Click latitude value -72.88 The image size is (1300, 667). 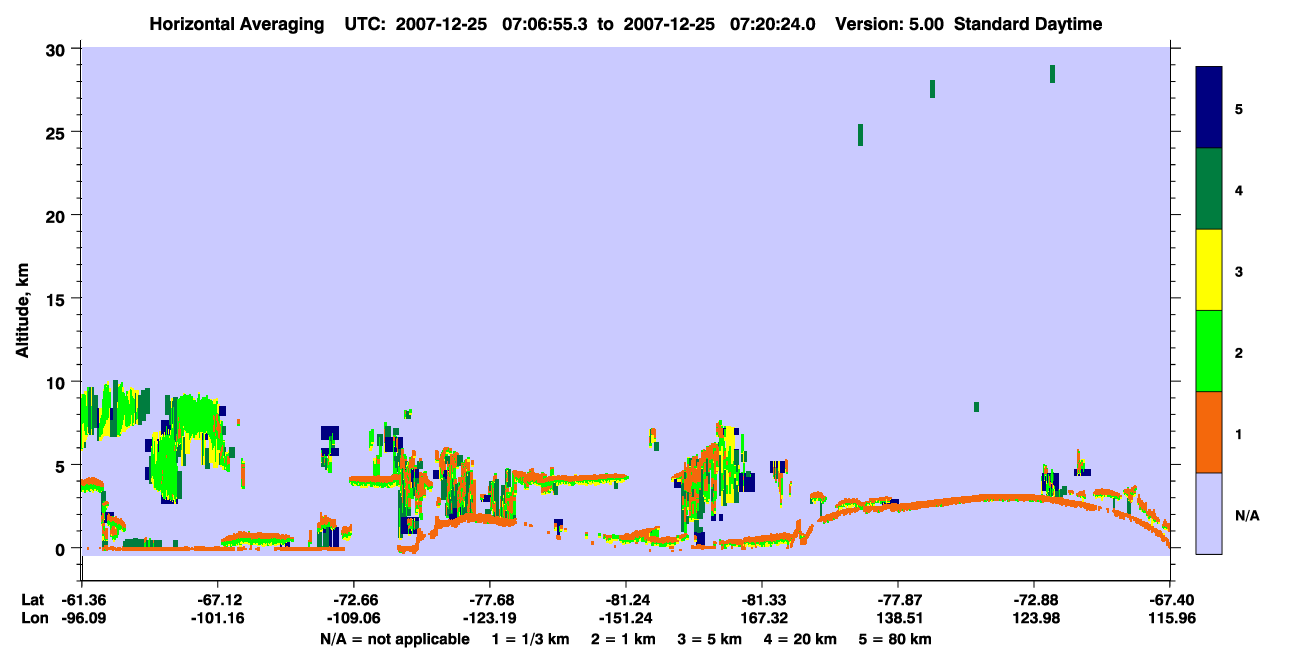1034,600
